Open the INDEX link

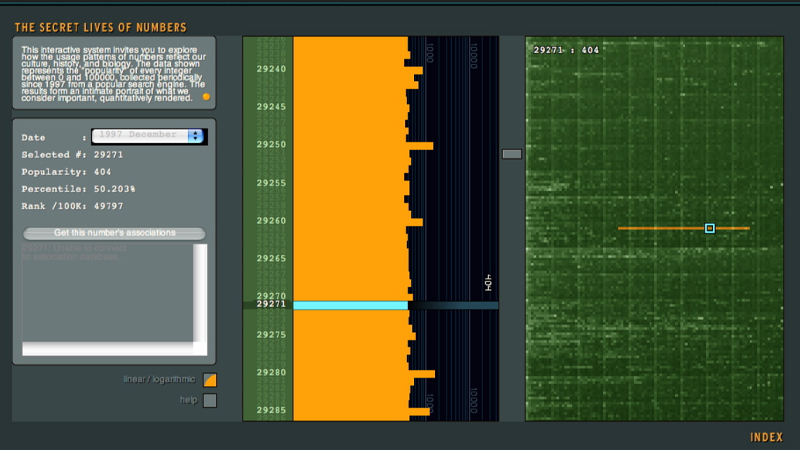point(765,437)
